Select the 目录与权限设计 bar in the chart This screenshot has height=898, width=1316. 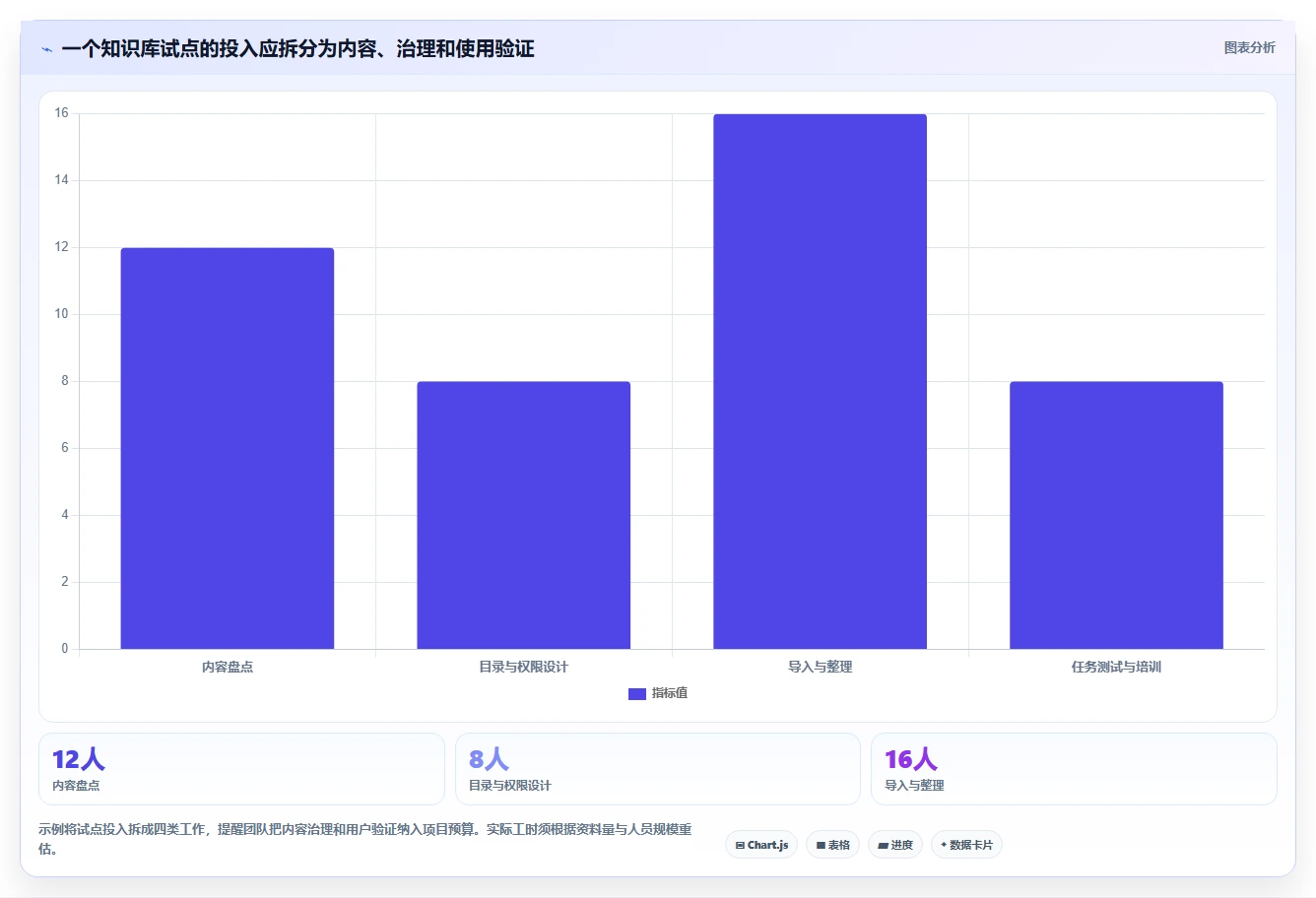pyautogui.click(x=524, y=515)
